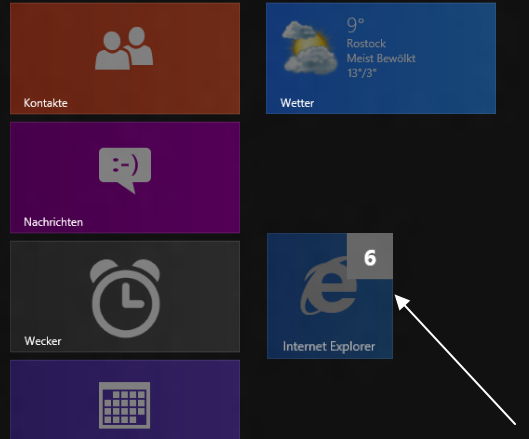
Task: Click the Meist Bewölkt weather description
Action: click(381, 58)
